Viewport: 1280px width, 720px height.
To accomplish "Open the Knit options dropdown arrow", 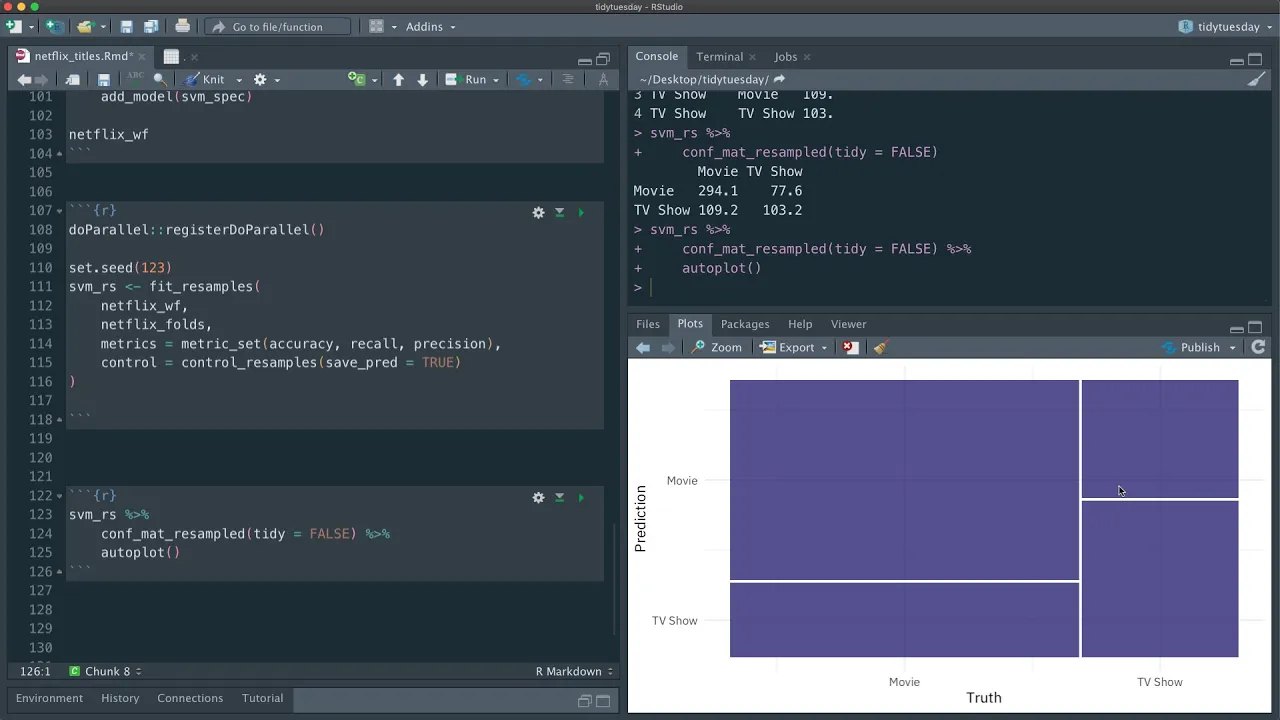I will [239, 80].
